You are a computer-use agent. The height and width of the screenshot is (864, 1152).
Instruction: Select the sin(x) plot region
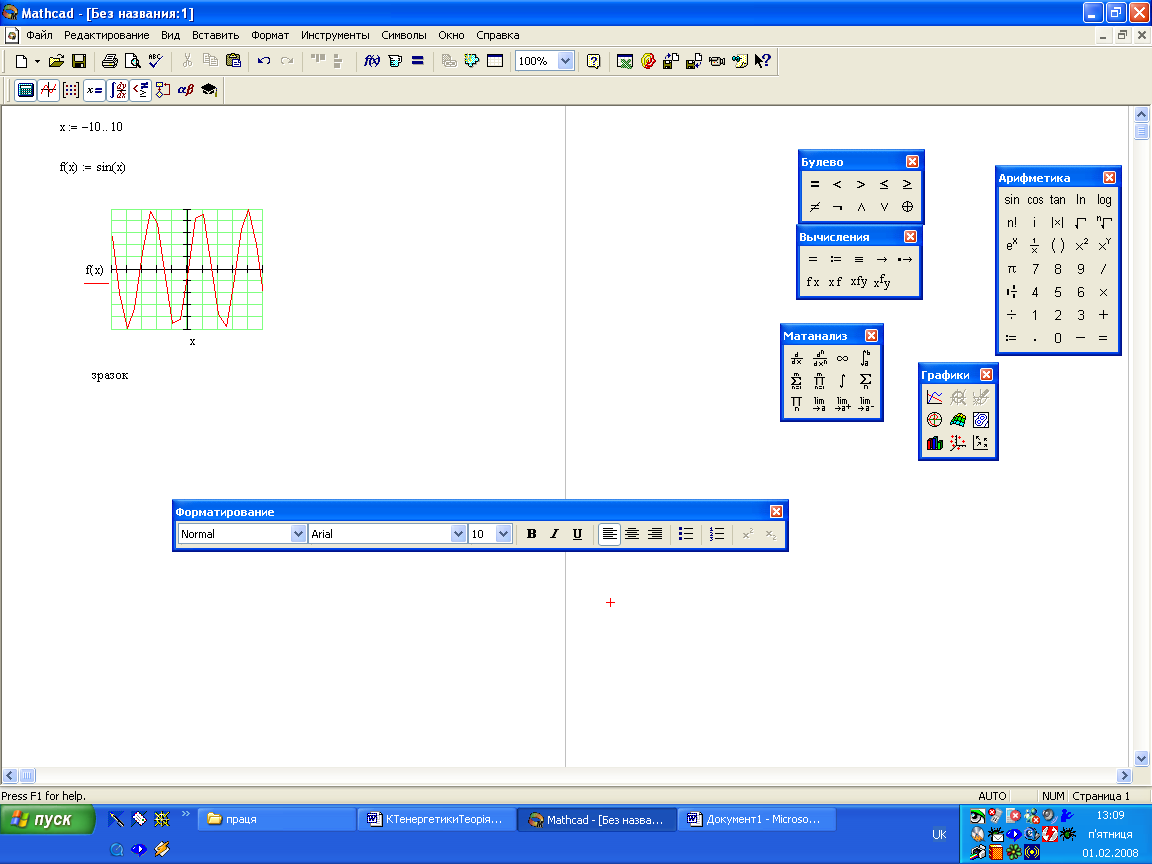point(187,270)
